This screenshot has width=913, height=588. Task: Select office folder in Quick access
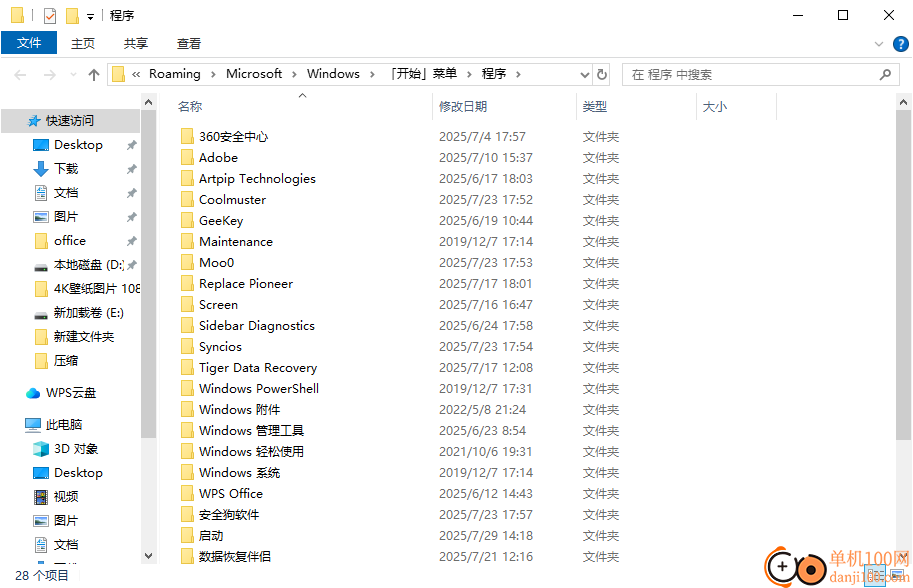pyautogui.click(x=69, y=240)
